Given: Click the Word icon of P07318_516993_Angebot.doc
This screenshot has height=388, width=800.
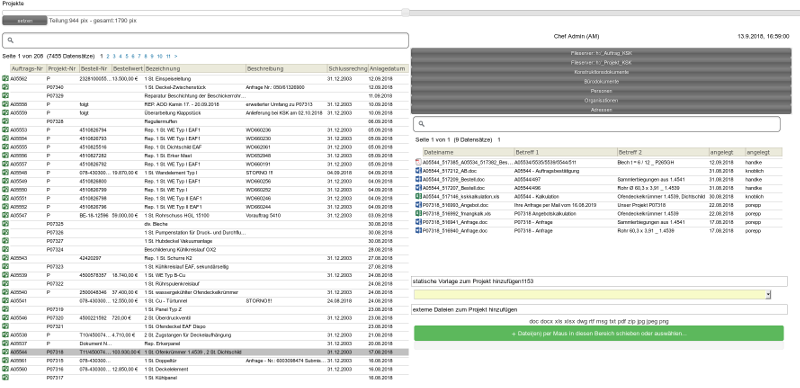Looking at the screenshot, I should pos(418,205).
